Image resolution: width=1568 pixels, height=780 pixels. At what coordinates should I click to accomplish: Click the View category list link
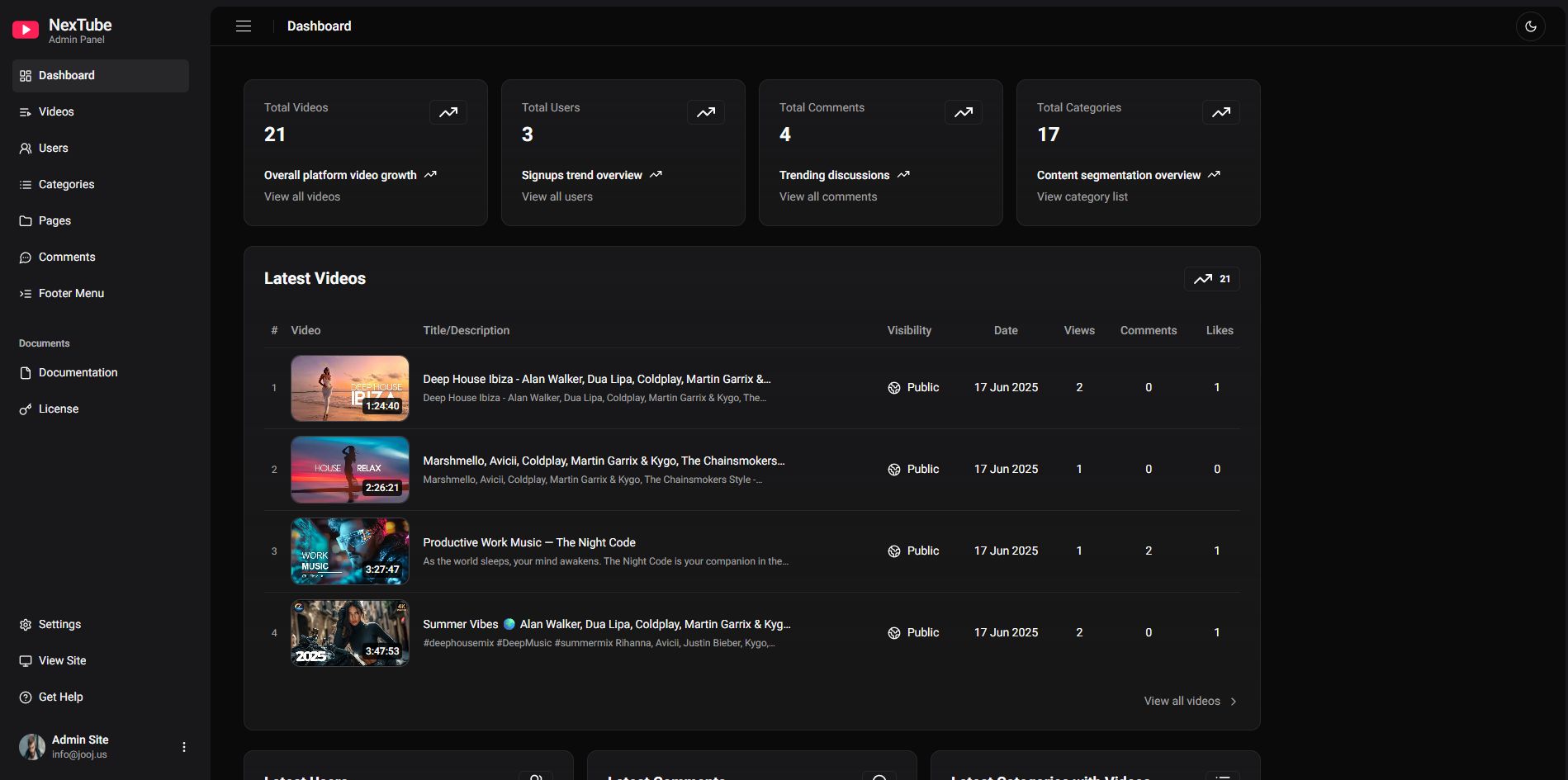[1082, 196]
